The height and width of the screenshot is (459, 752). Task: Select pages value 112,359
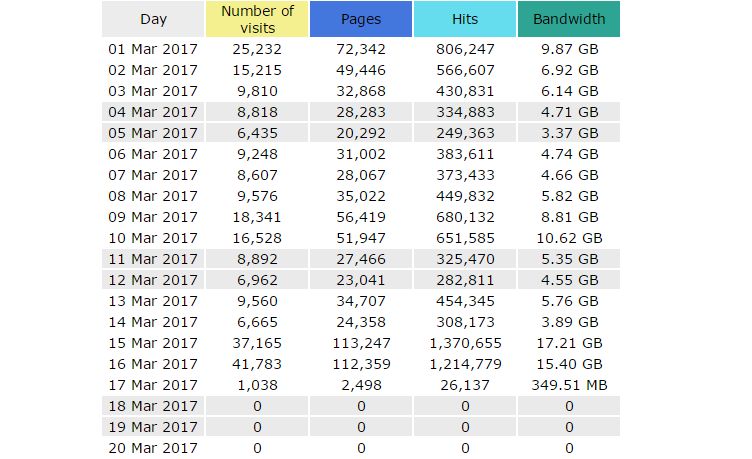coord(361,365)
